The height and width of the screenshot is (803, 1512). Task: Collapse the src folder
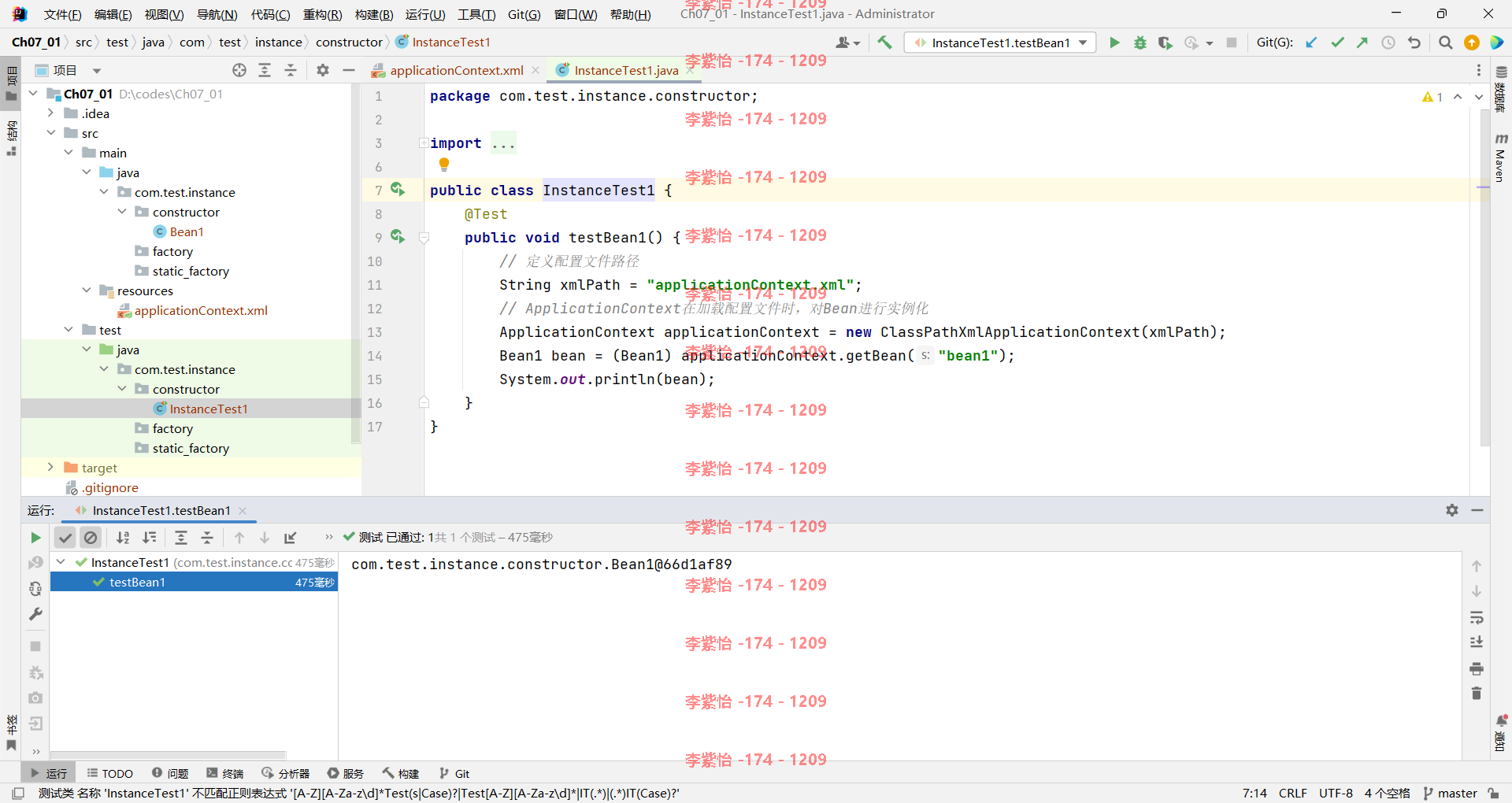[x=50, y=133]
